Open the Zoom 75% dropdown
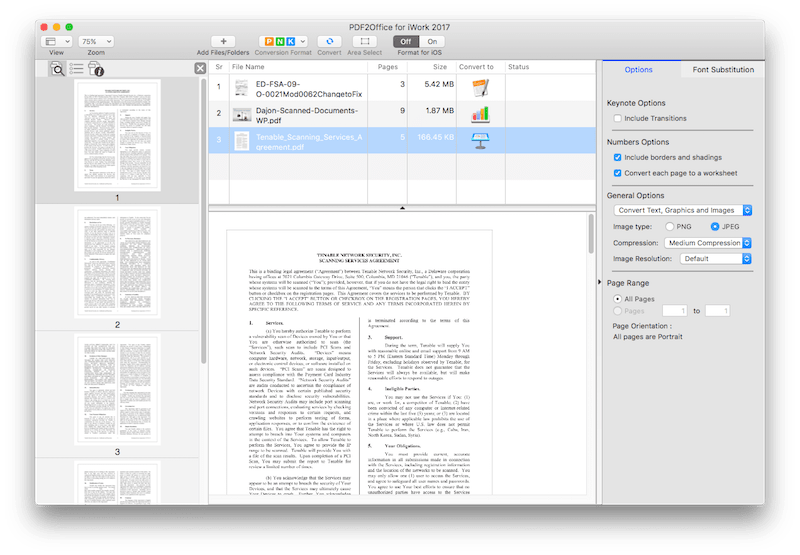Screen dimensions: 800x555 96,41
